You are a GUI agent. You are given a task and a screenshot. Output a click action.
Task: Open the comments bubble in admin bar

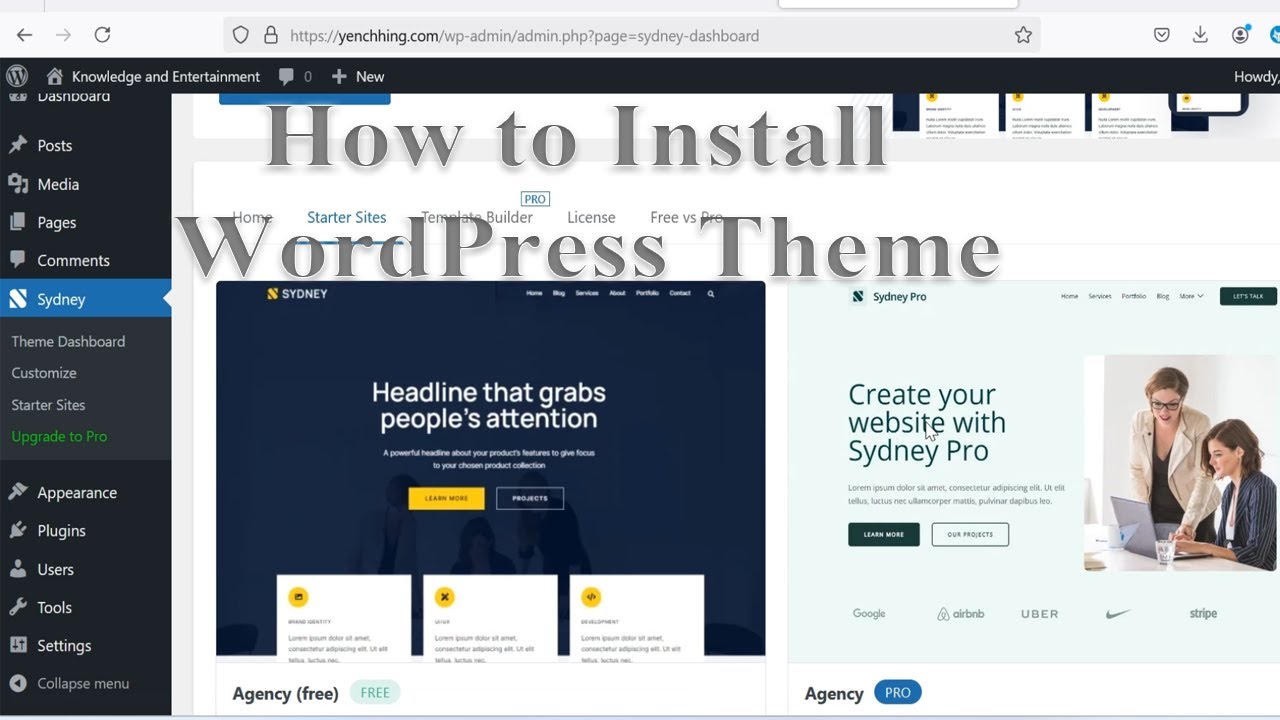287,76
